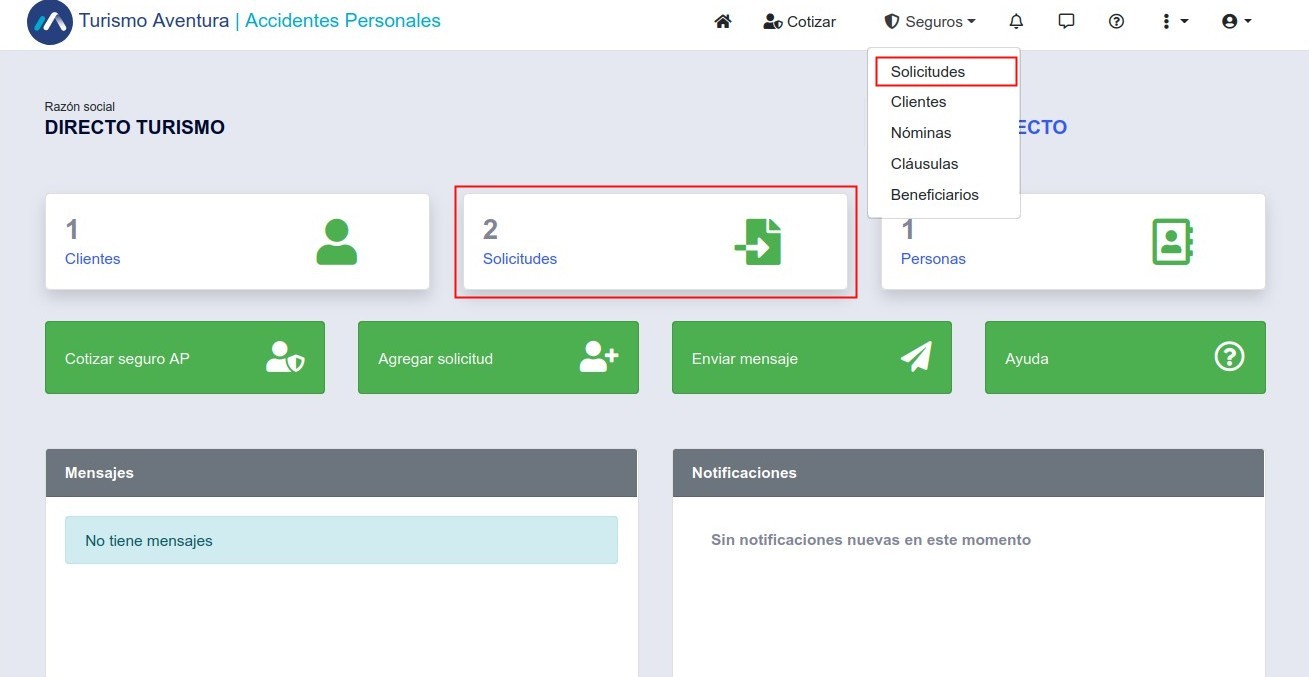Click Cotizar in the top navigation
Viewport: 1309px width, 677px height.
click(799, 21)
